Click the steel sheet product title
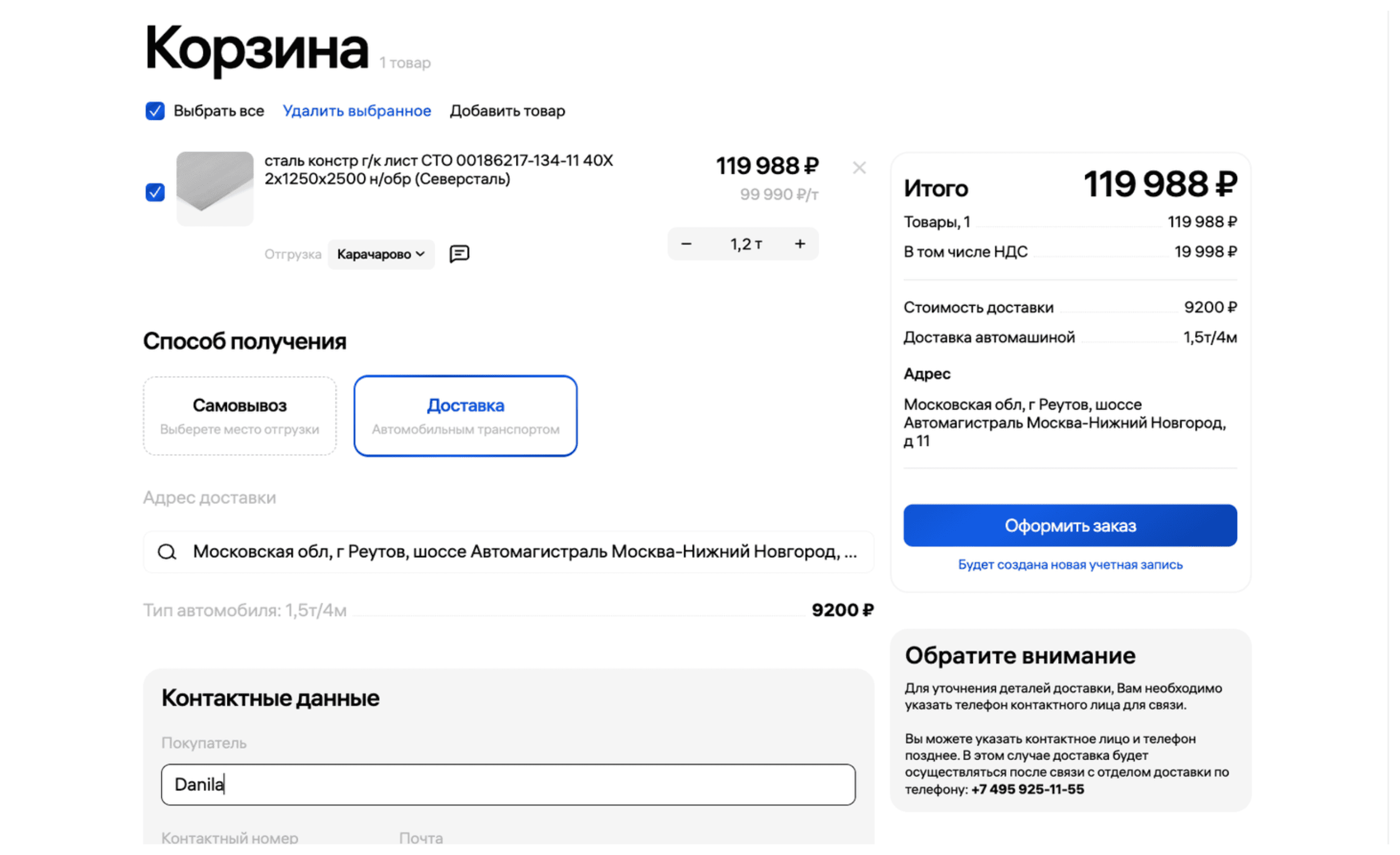1400x855 pixels. coord(438,169)
